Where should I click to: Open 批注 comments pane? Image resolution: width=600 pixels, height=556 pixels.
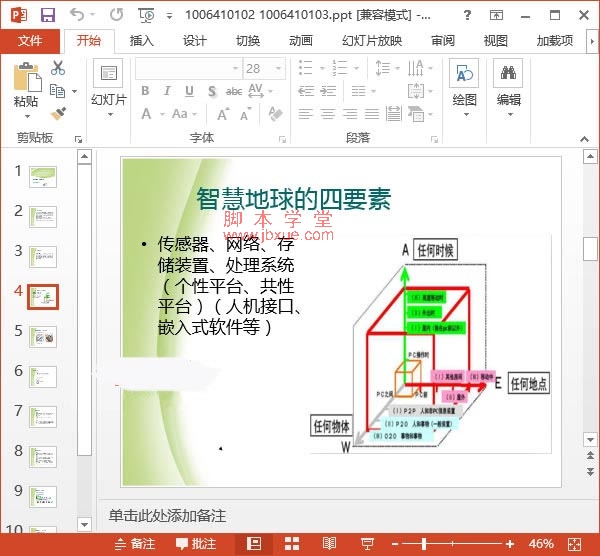point(196,544)
